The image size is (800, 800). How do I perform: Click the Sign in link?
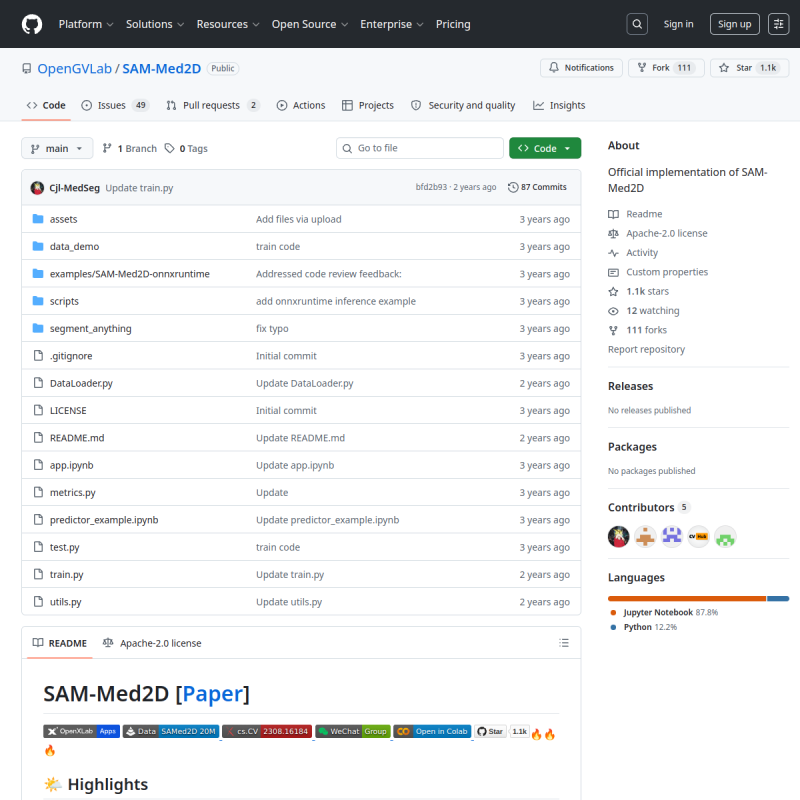(x=678, y=24)
